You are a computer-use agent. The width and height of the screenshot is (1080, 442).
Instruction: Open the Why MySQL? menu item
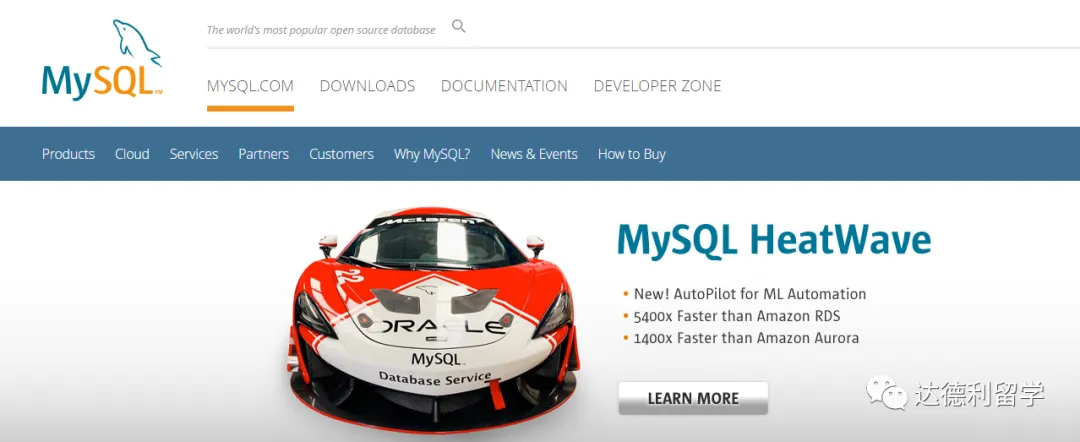point(432,154)
